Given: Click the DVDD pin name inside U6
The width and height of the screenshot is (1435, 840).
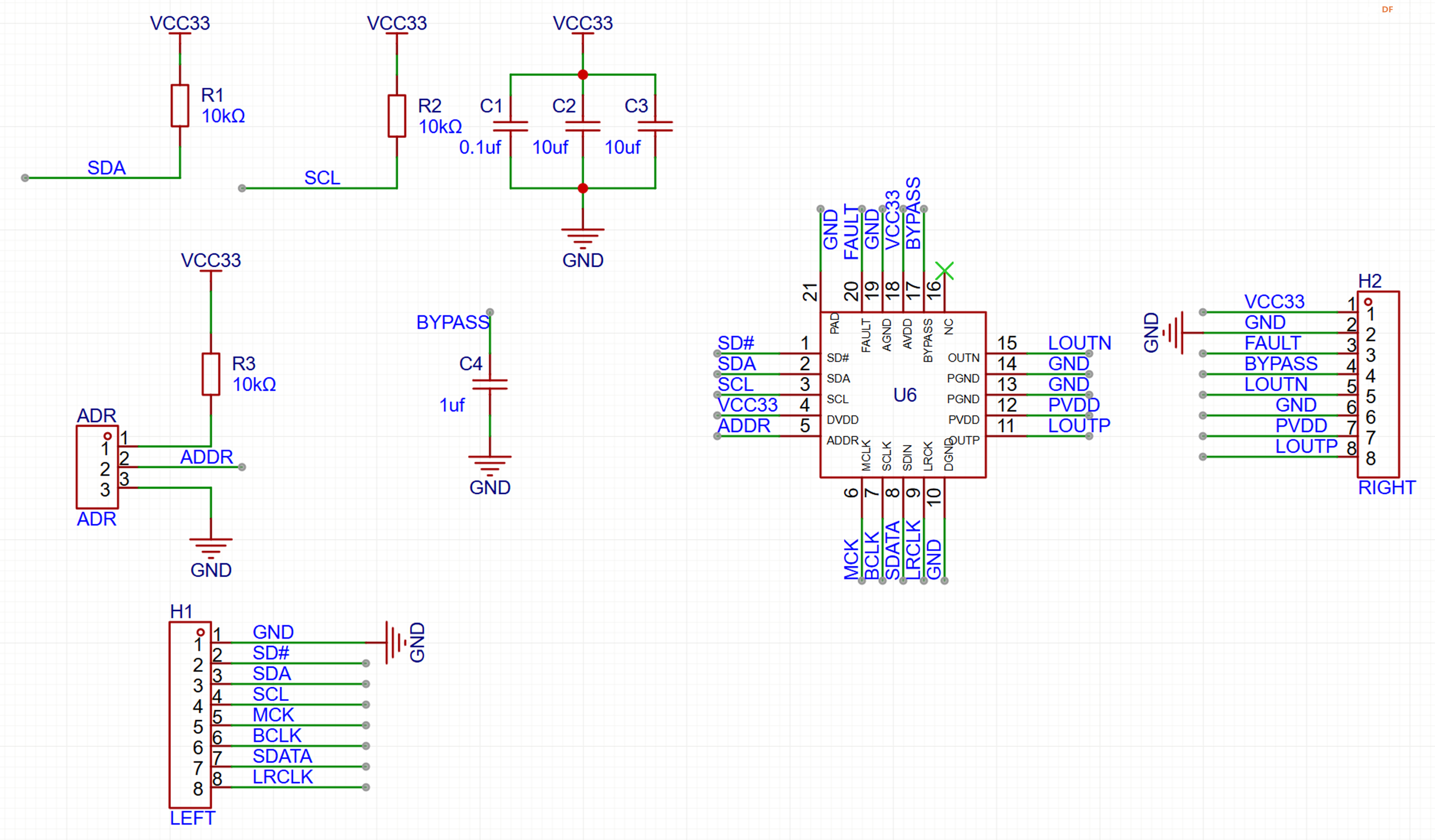Looking at the screenshot, I should coord(842,420).
